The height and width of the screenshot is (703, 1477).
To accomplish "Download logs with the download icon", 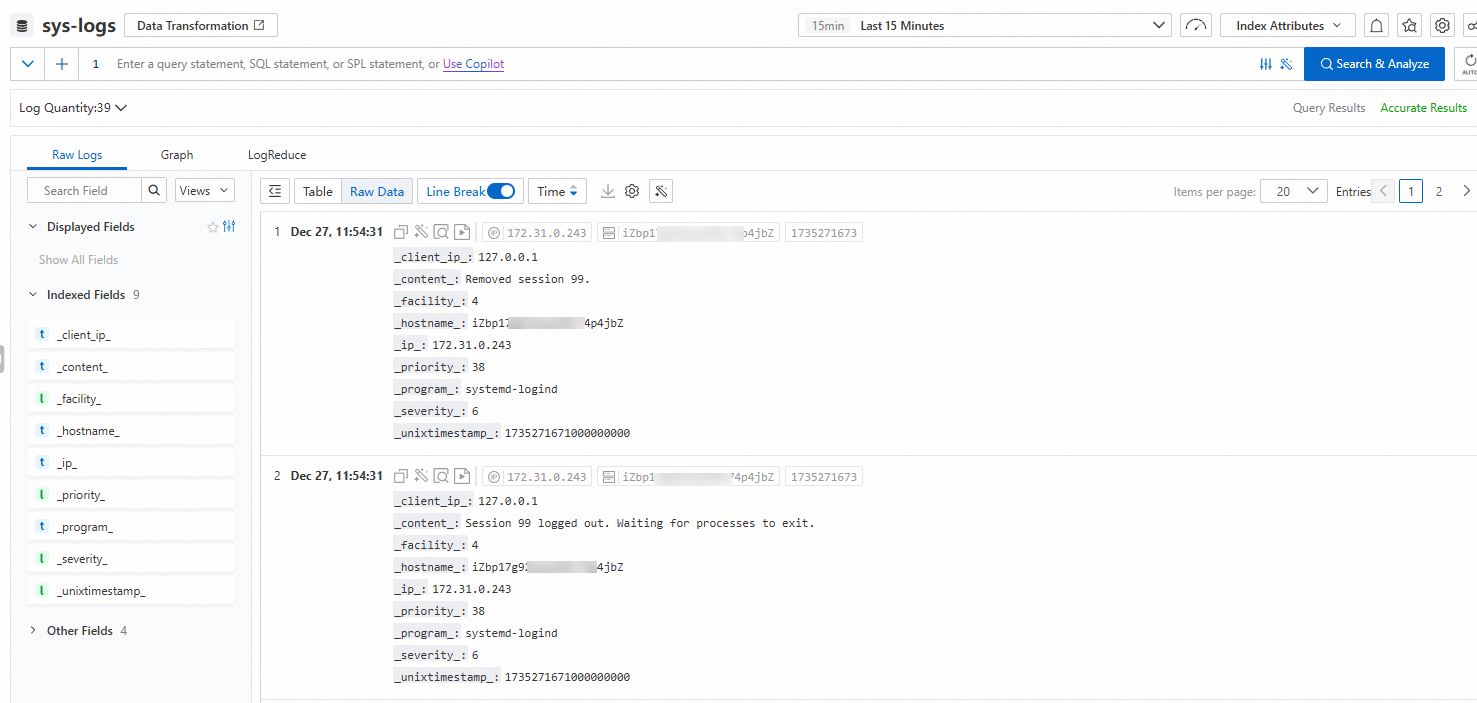I will pos(607,191).
